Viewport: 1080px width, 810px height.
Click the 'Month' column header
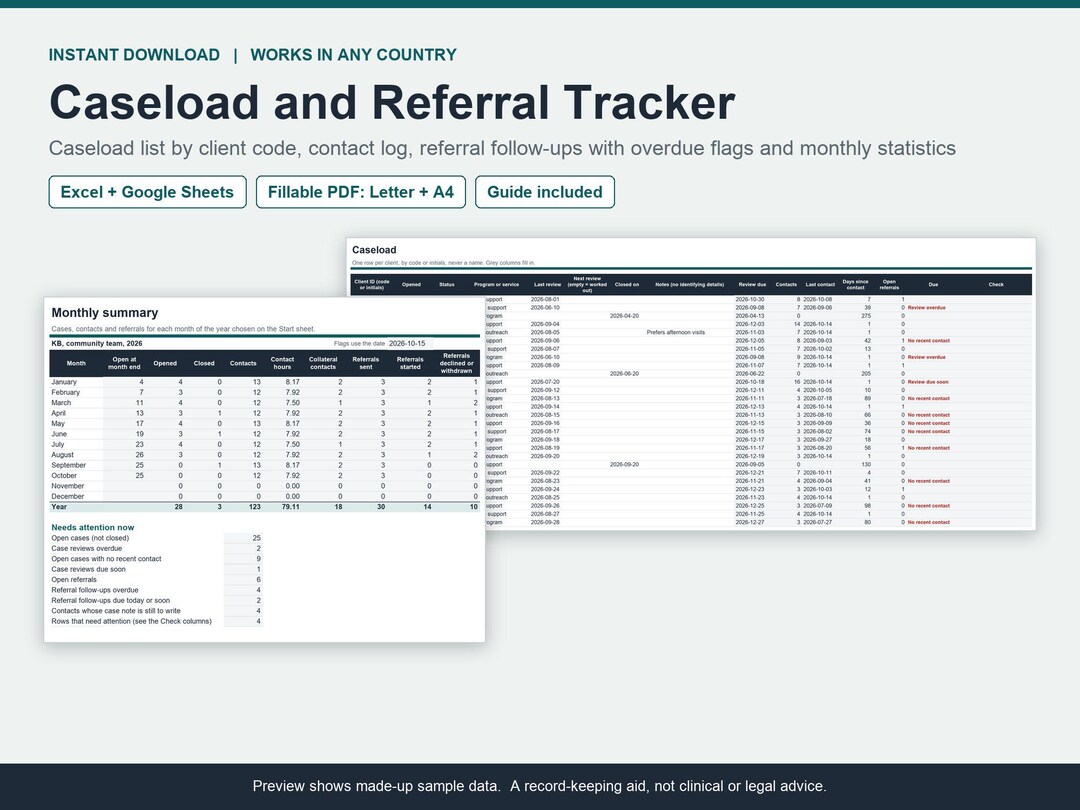[x=76, y=363]
